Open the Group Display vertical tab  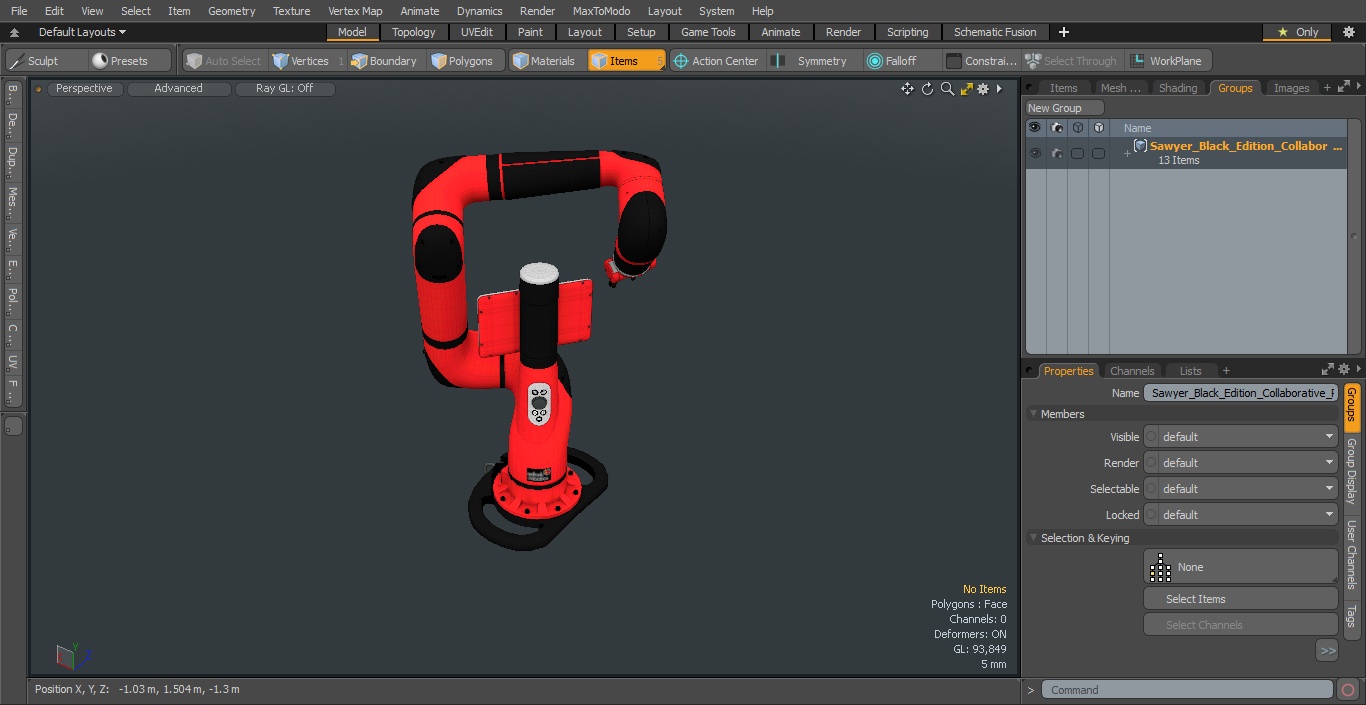coord(1352,470)
